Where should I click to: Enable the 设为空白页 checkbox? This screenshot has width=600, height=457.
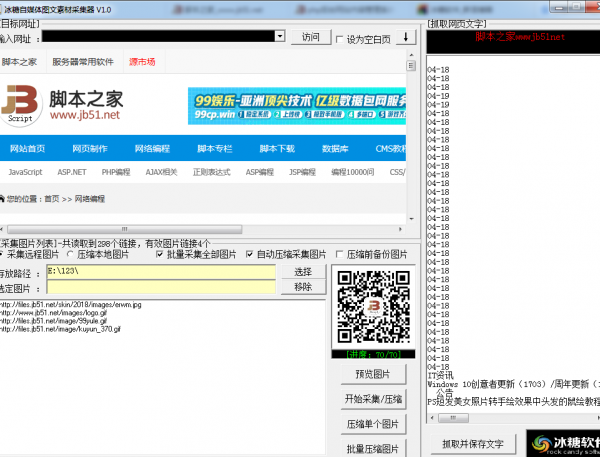(339, 39)
